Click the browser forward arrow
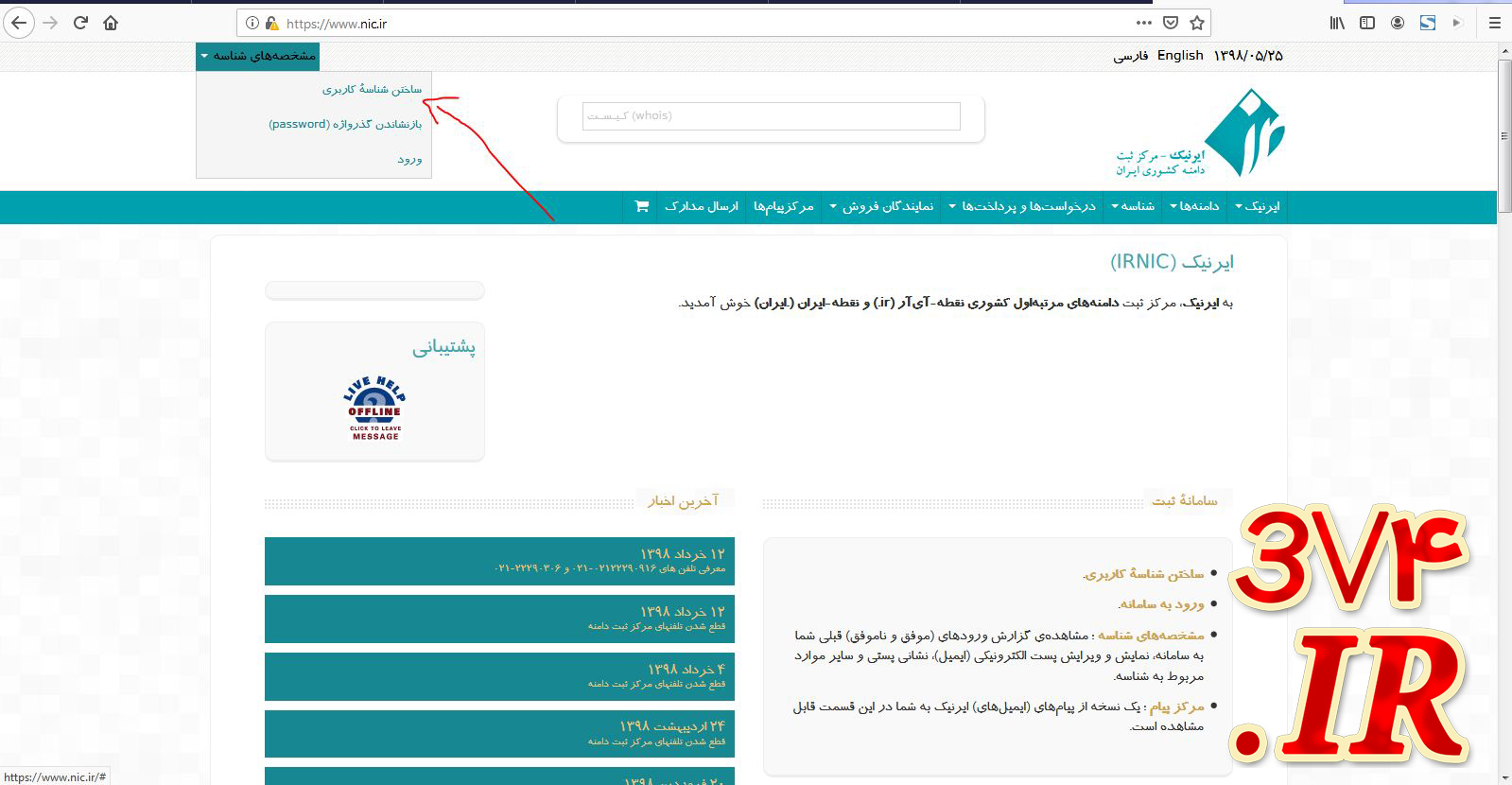Screen dimensions: 1512x785 (x=50, y=23)
